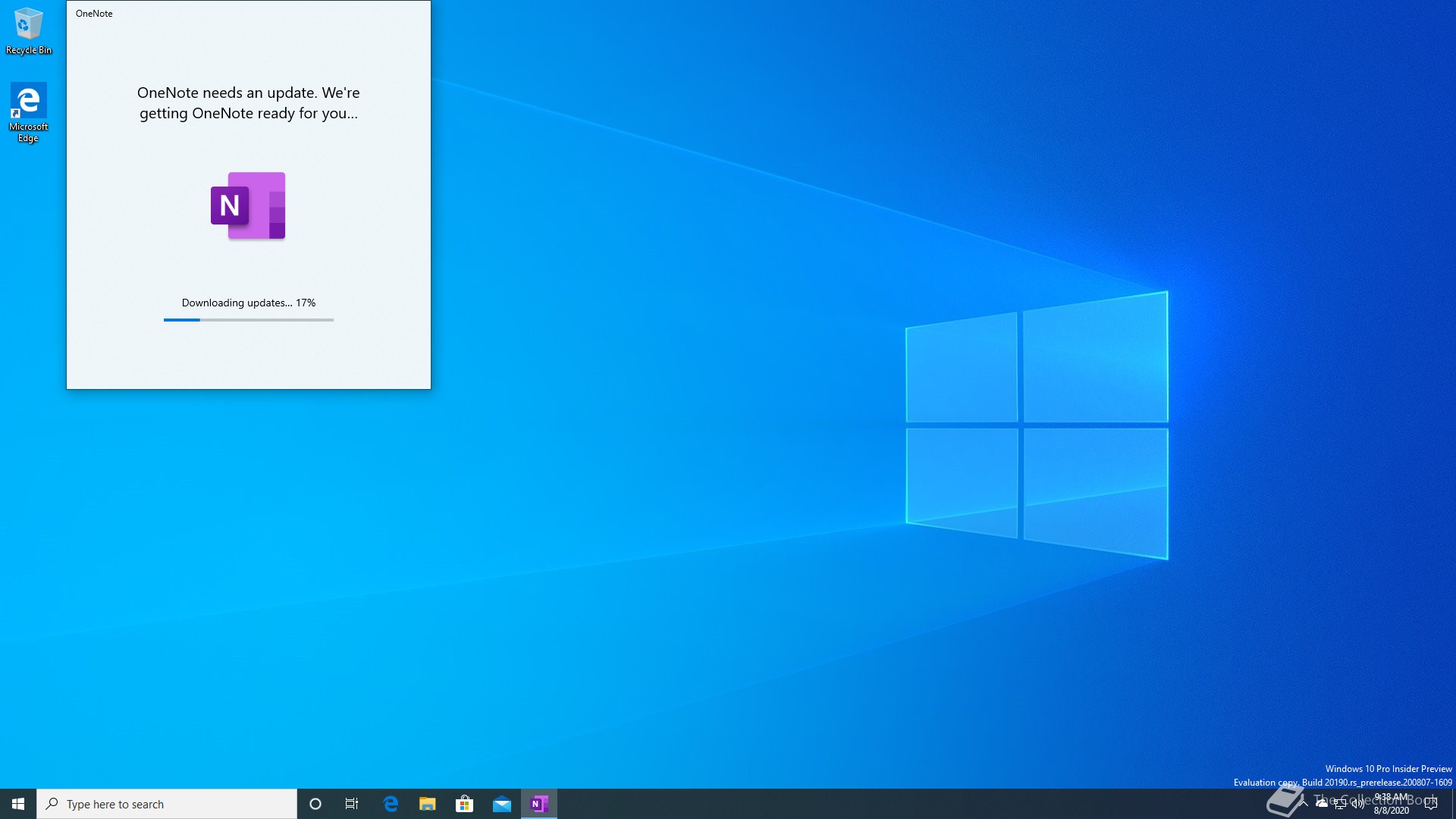Open the Action Center notifications icon

pos(1431,804)
